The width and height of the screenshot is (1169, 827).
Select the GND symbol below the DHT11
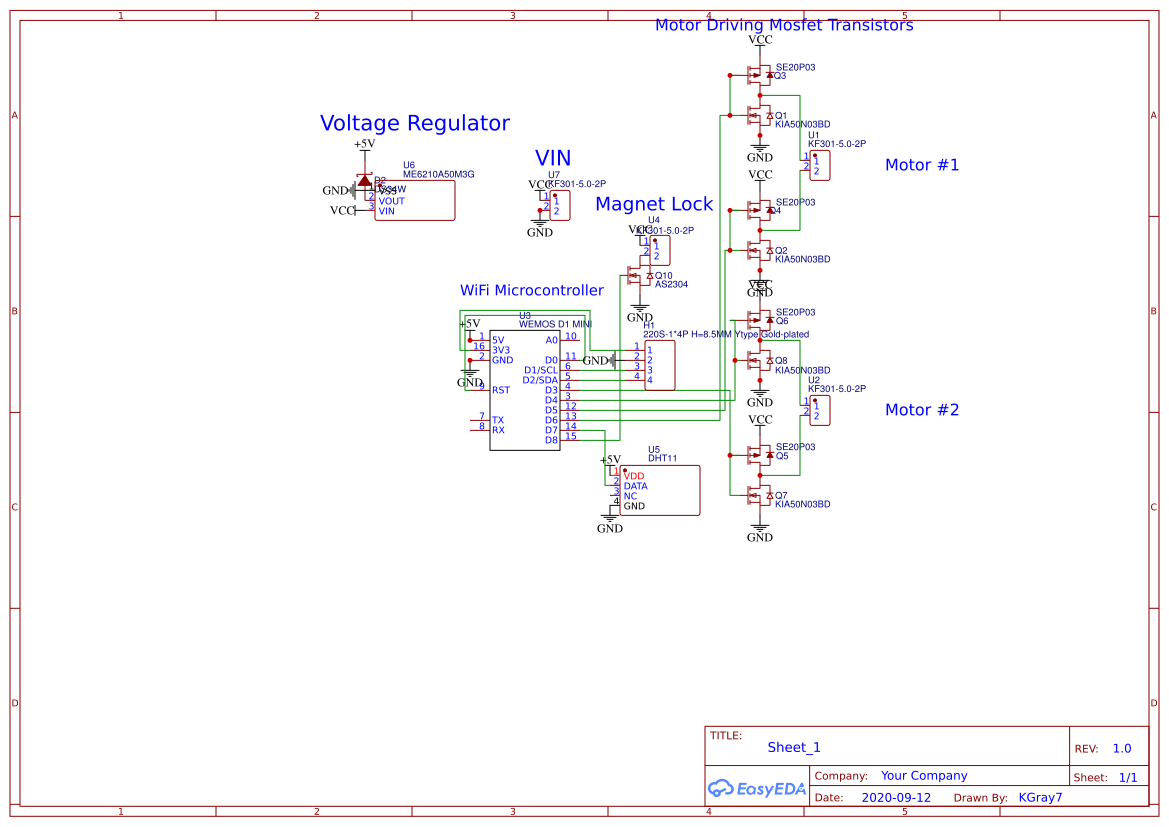click(608, 522)
